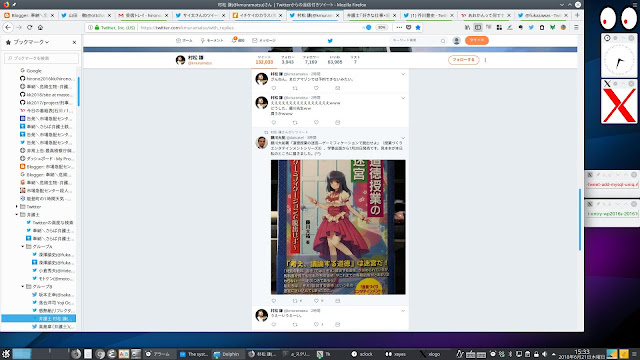Click the Twitter bird logo in page header

pyautogui.click(x=330, y=40)
